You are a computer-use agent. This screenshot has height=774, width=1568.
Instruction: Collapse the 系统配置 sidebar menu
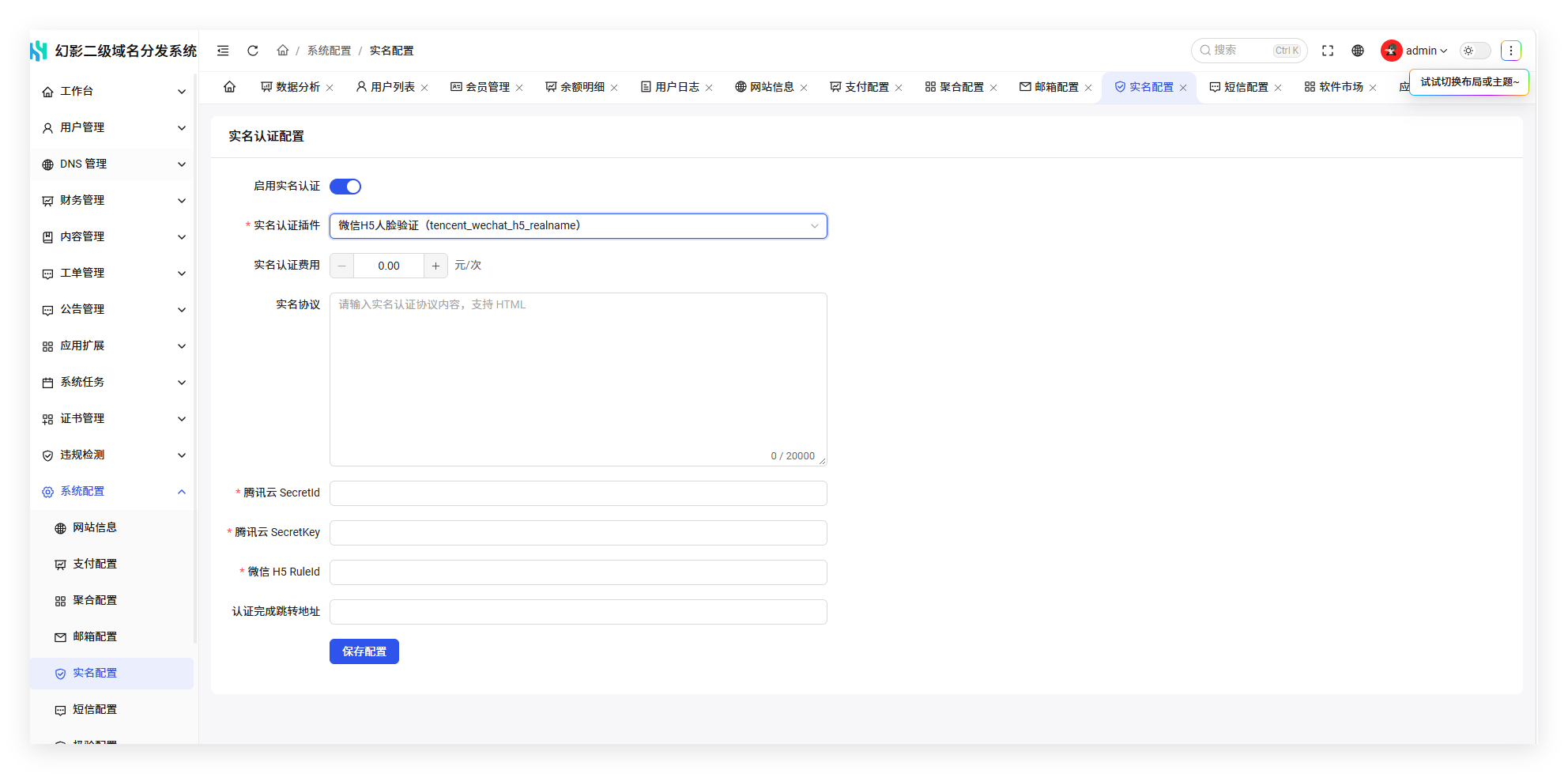pos(111,492)
